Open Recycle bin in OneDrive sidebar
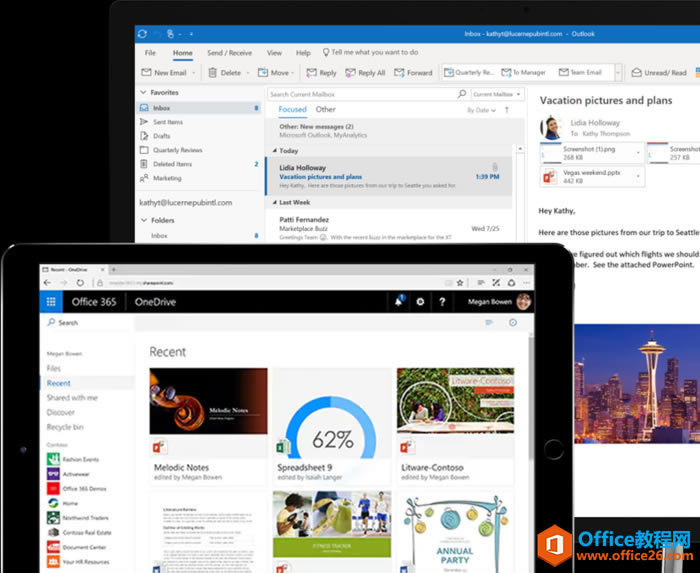700x573 pixels. [x=64, y=427]
